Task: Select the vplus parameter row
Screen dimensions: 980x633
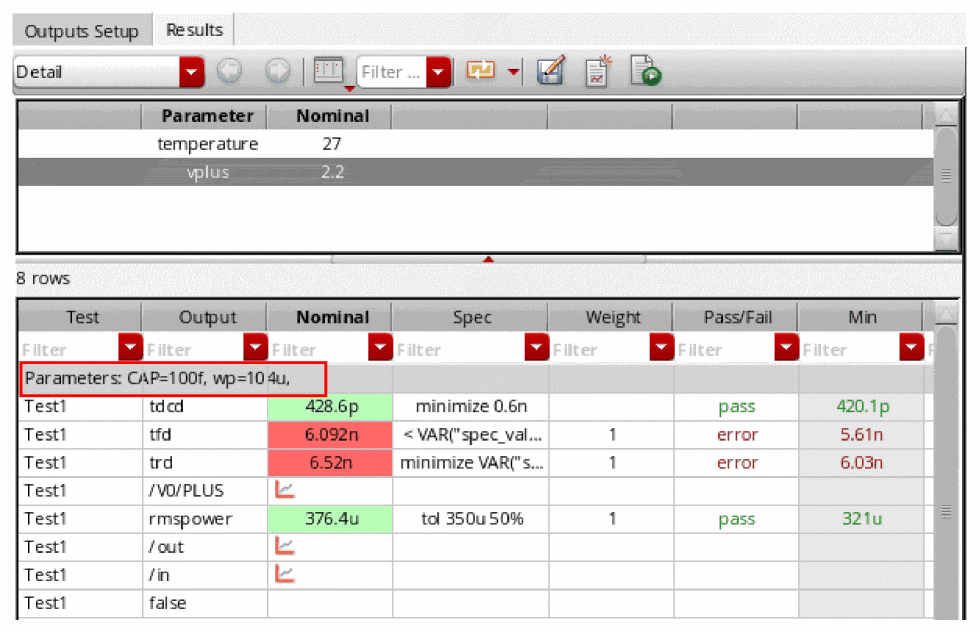Action: [x=207, y=172]
